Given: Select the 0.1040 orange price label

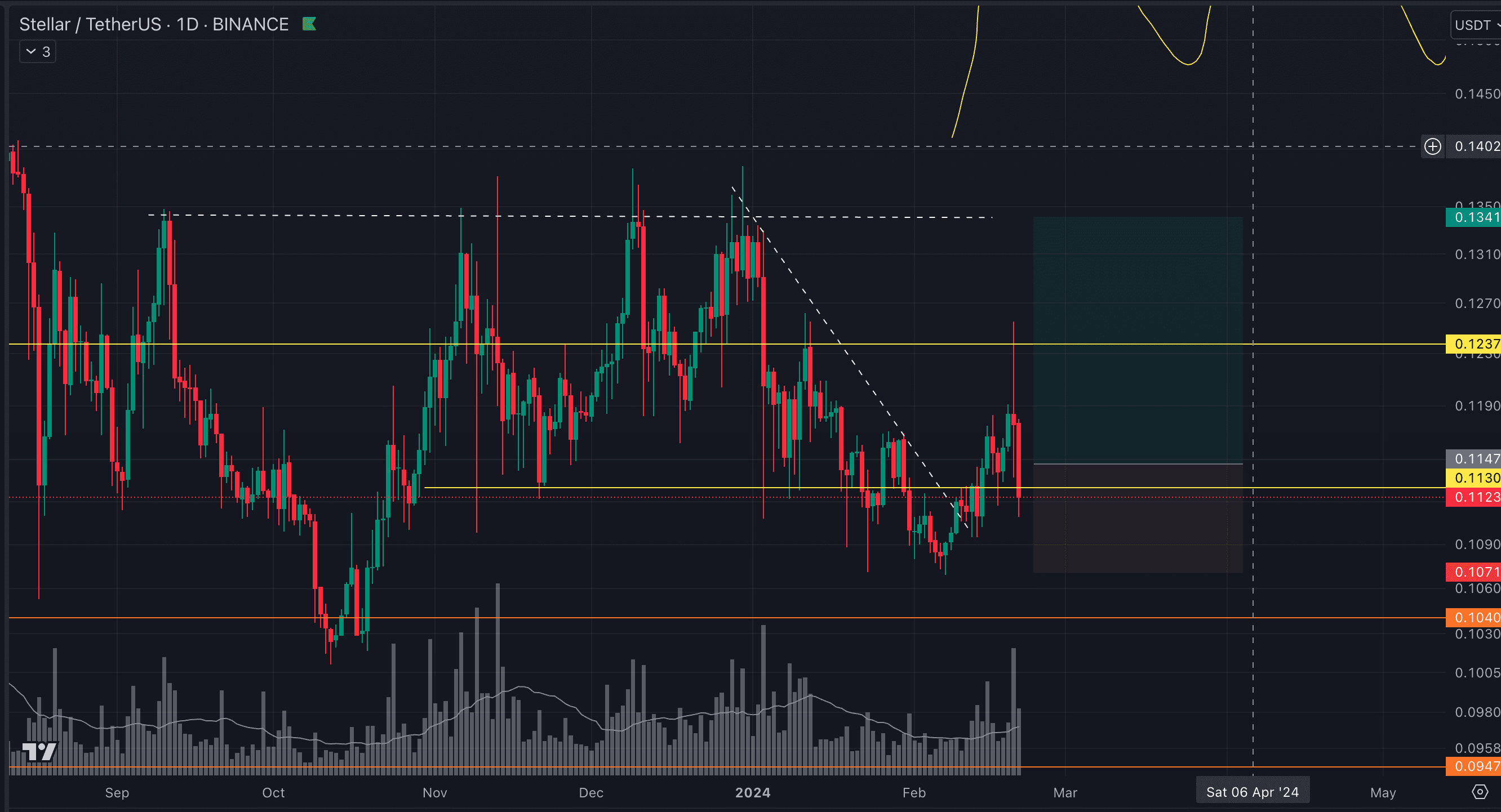Looking at the screenshot, I should tap(1473, 617).
